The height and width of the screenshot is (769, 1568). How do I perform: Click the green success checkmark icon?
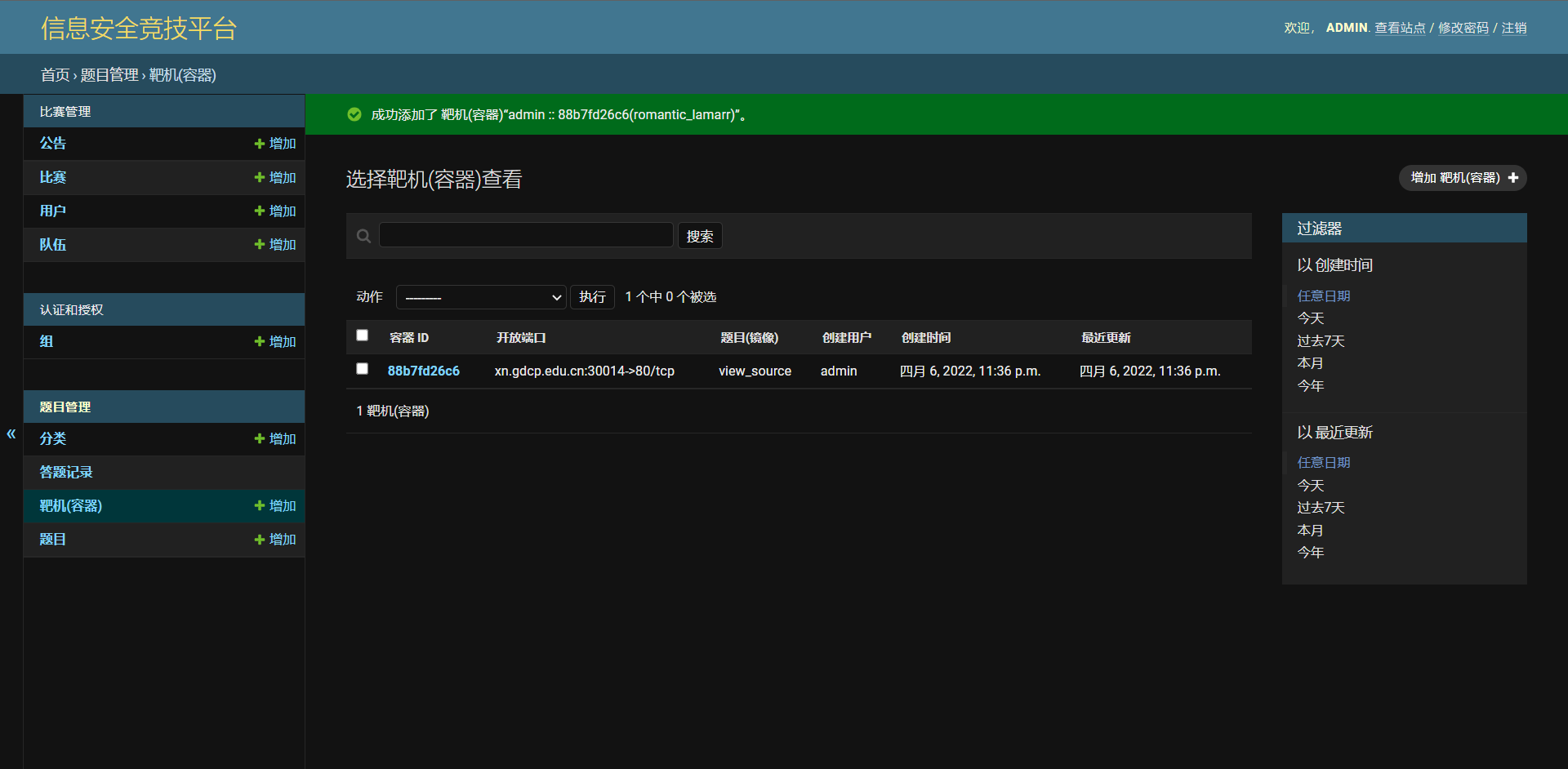(354, 114)
